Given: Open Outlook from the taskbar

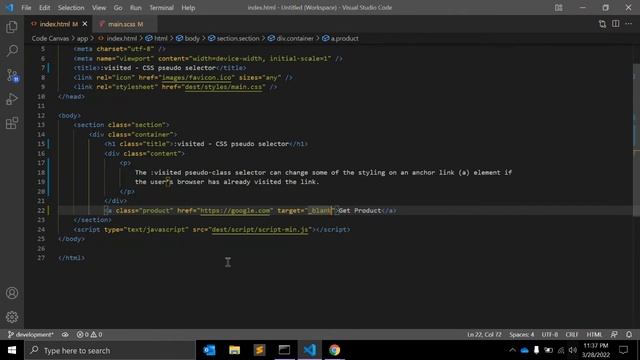Looking at the screenshot, I should point(209,350).
